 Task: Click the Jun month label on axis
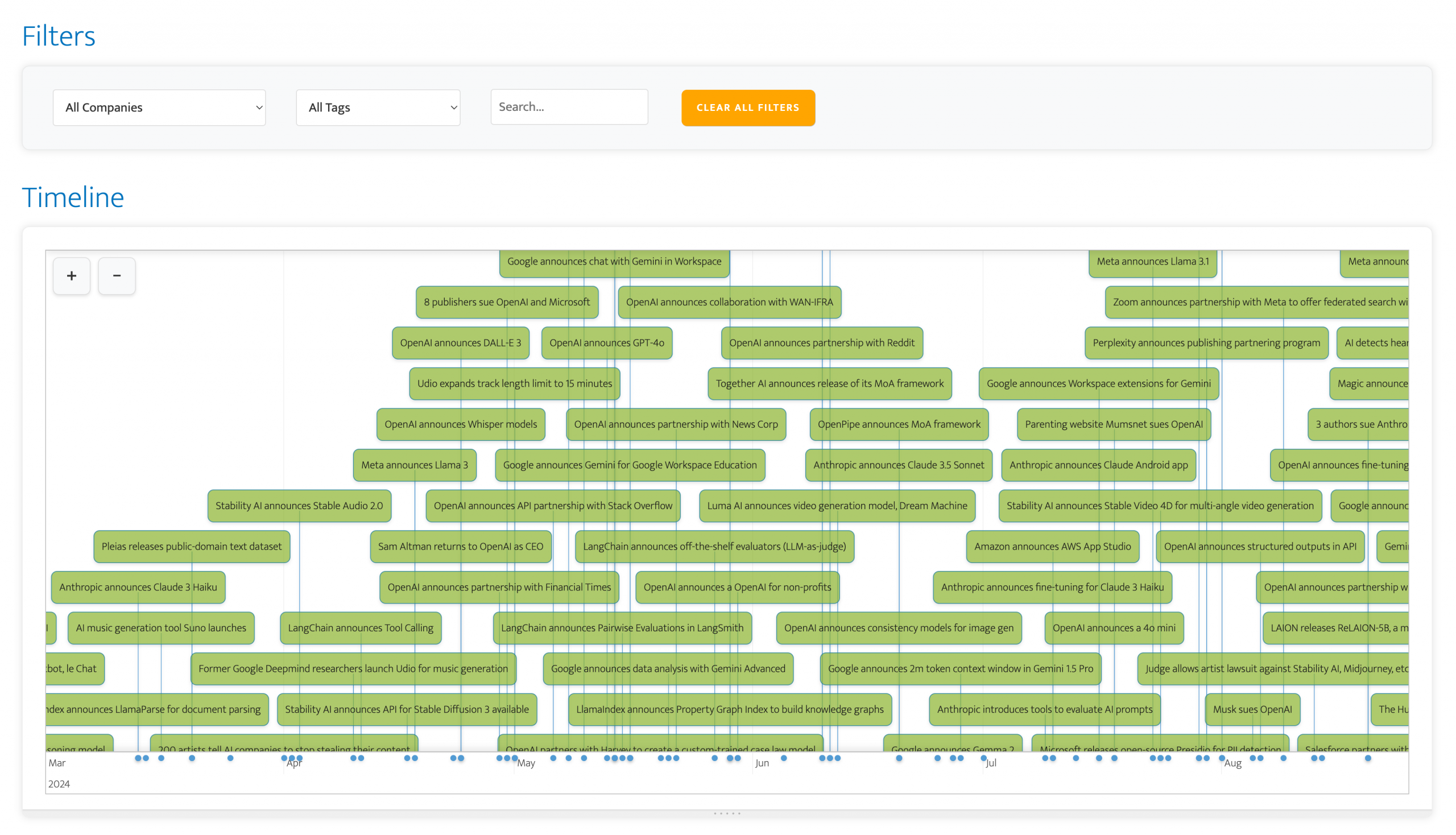tap(762, 763)
